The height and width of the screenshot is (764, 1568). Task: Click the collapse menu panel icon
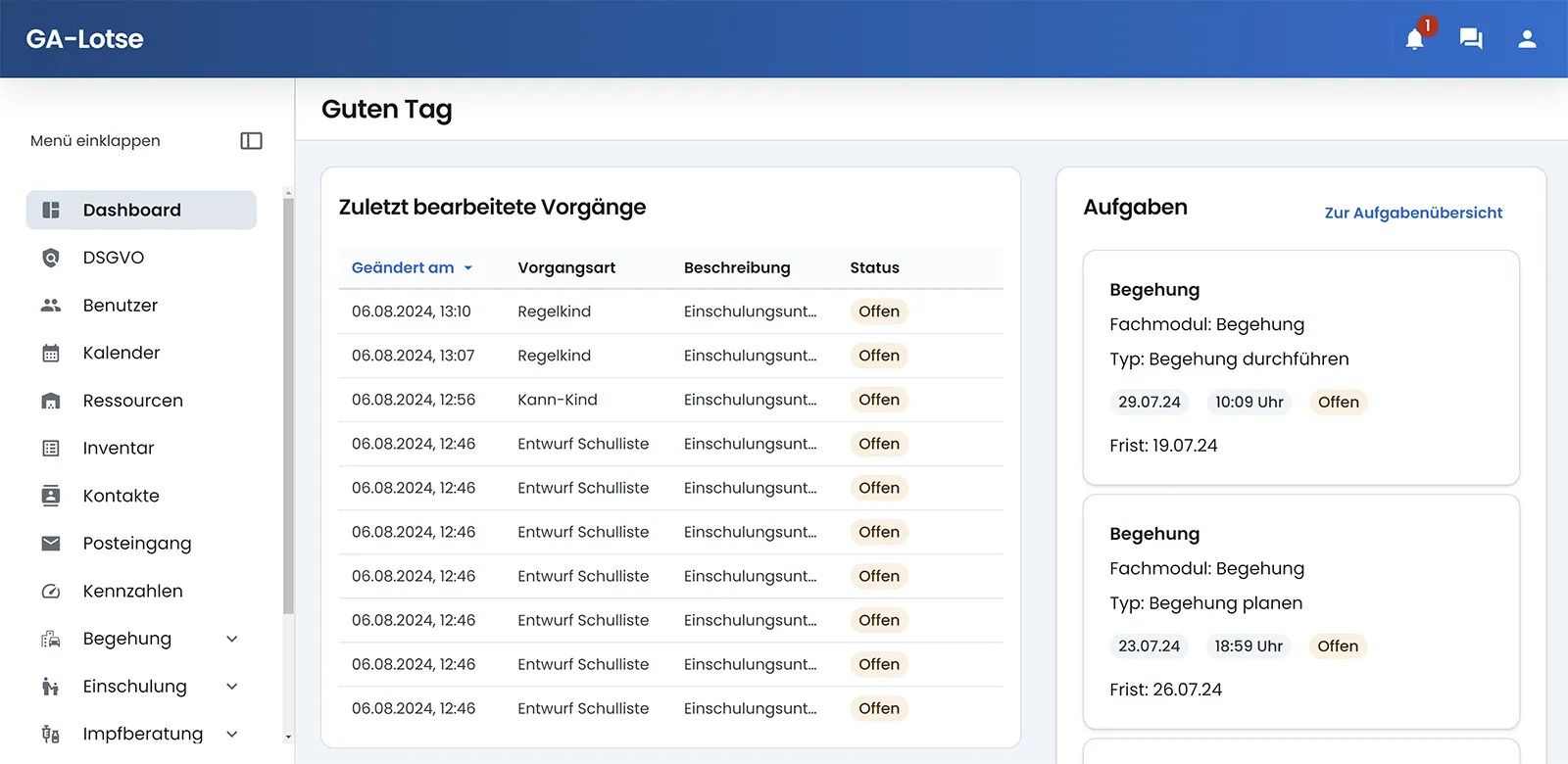tap(252, 141)
